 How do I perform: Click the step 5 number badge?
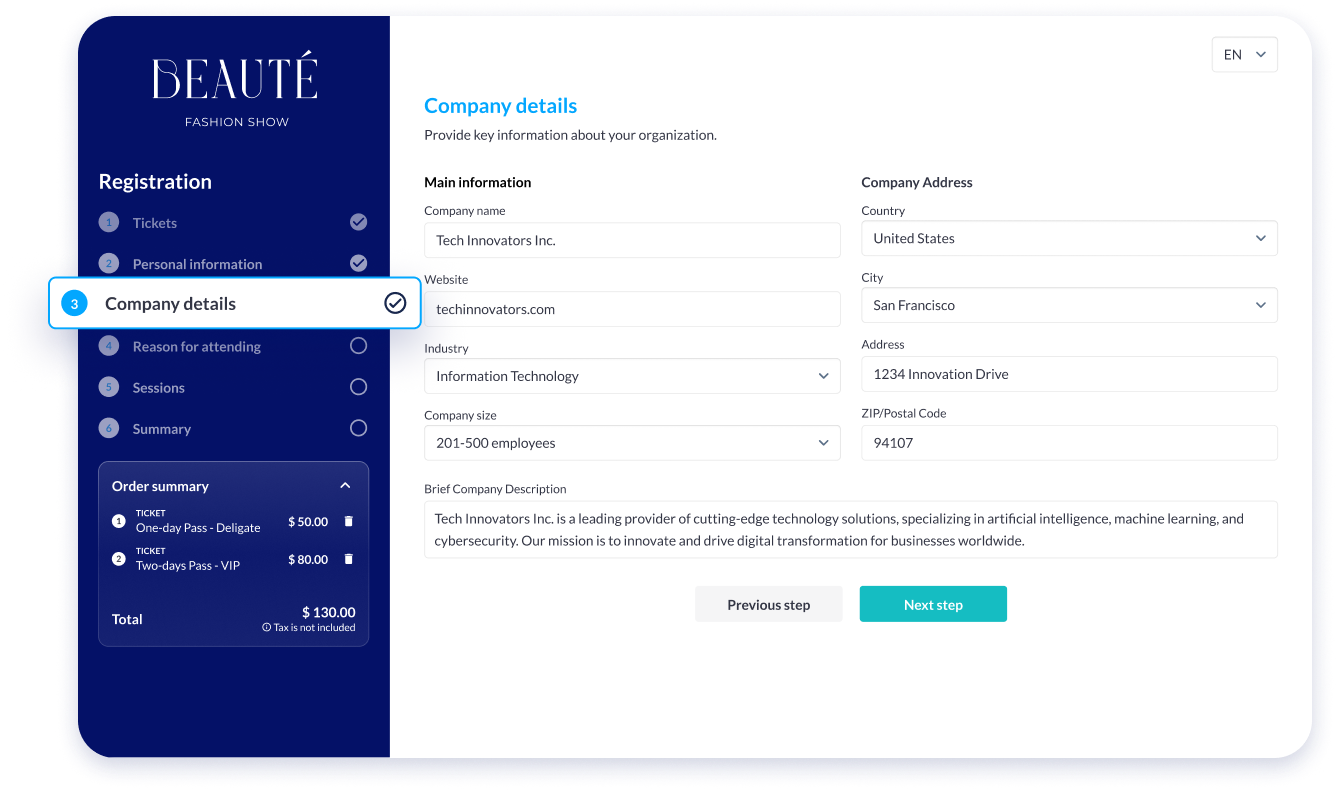click(109, 387)
